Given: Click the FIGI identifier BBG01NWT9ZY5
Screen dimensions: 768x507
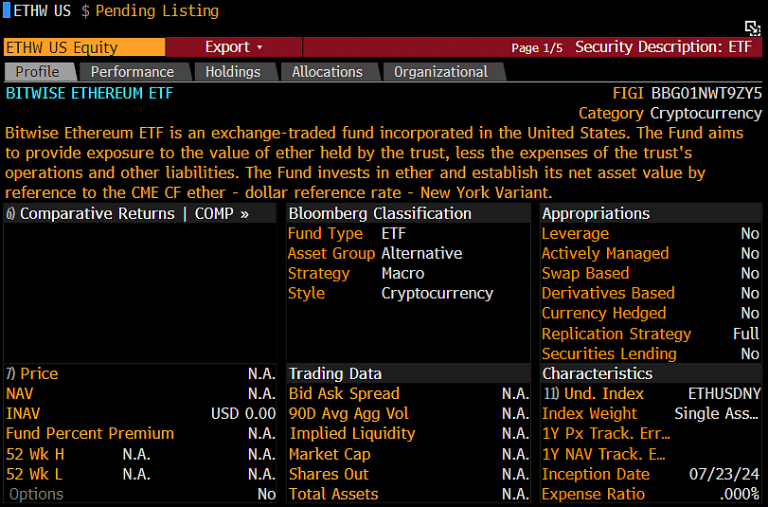Looking at the screenshot, I should [706, 93].
